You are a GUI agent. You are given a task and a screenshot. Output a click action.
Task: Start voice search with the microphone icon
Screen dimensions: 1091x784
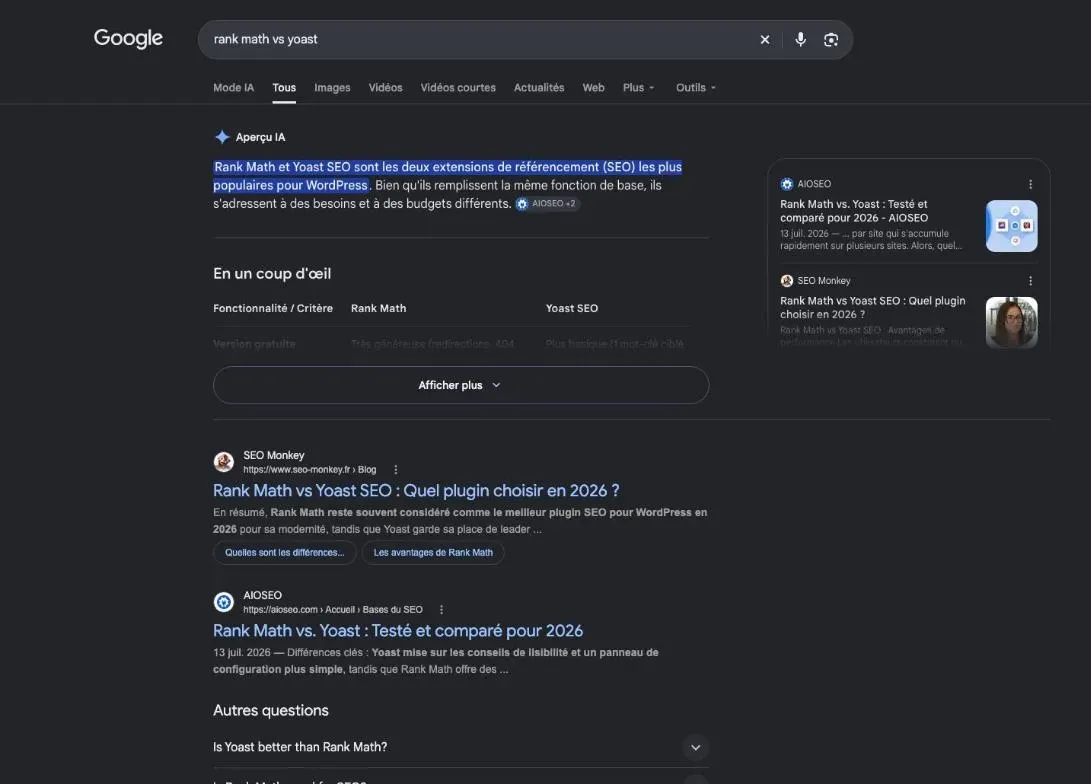click(800, 40)
